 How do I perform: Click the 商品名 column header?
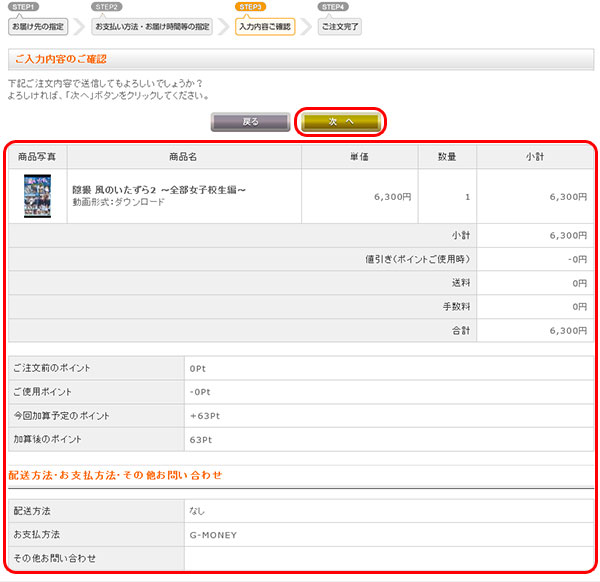pos(183,157)
